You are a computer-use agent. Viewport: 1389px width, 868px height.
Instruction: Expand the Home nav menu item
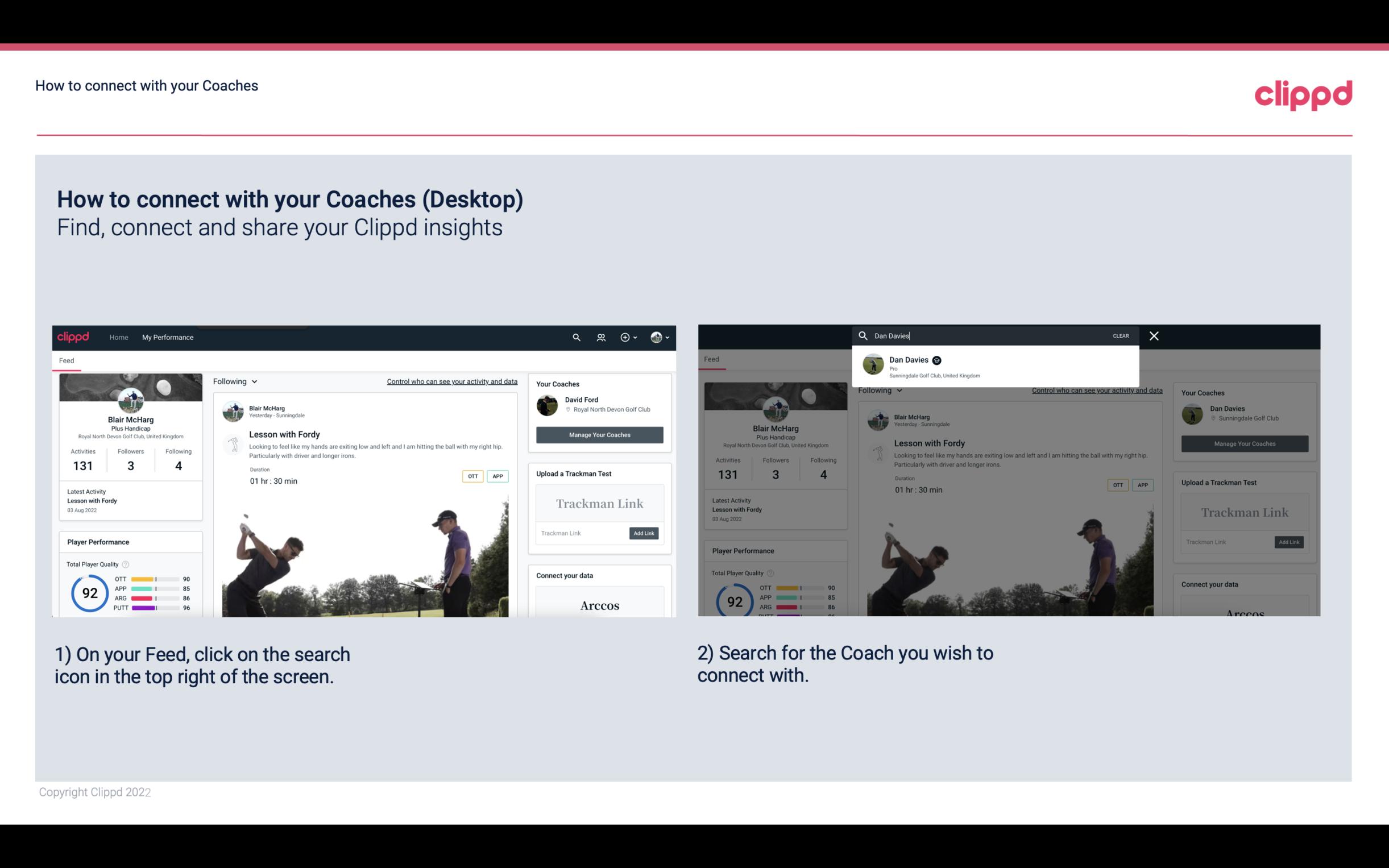pyautogui.click(x=118, y=337)
